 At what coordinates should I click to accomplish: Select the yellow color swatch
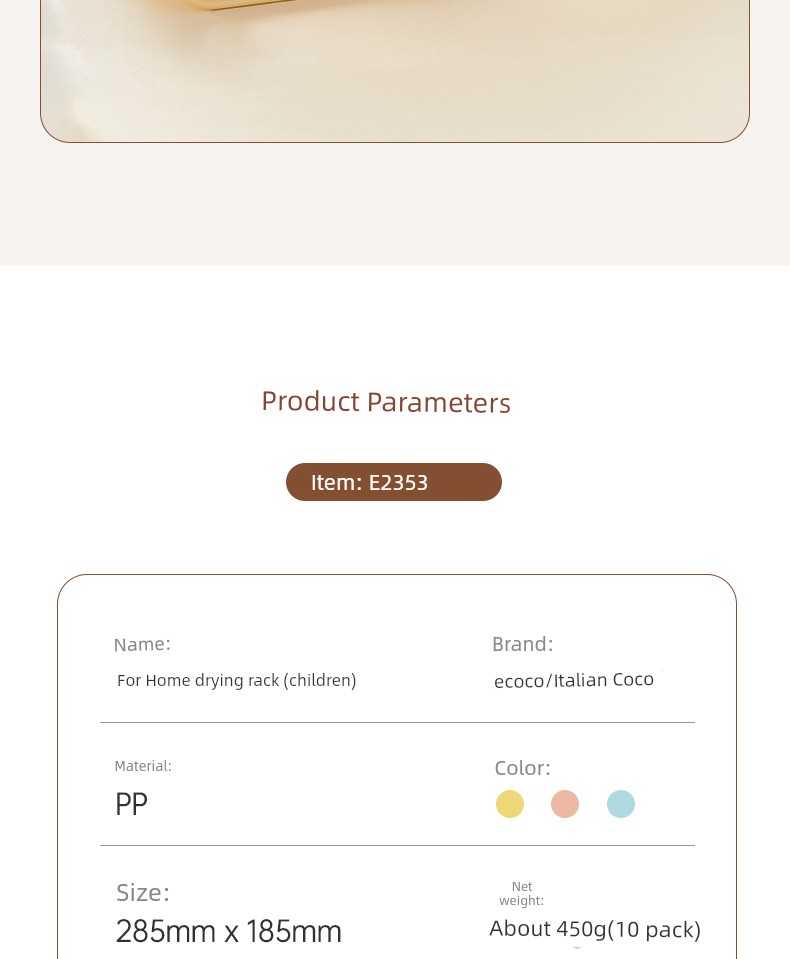[509, 804]
